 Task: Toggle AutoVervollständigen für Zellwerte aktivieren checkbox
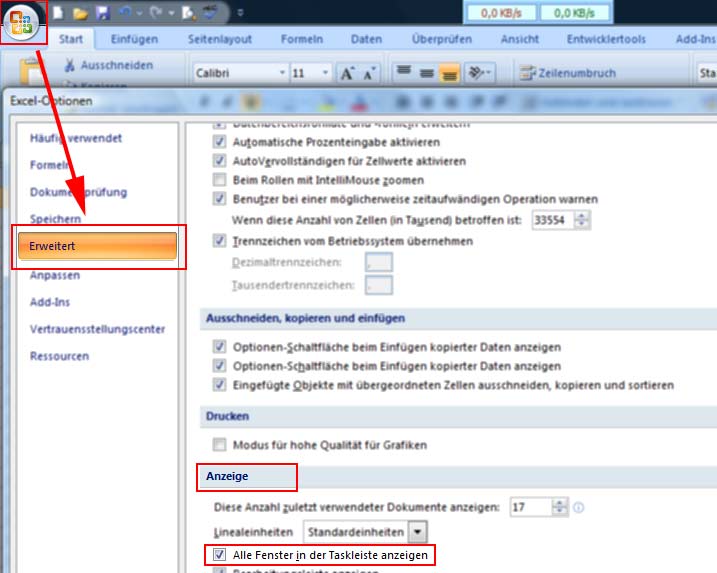(x=219, y=161)
